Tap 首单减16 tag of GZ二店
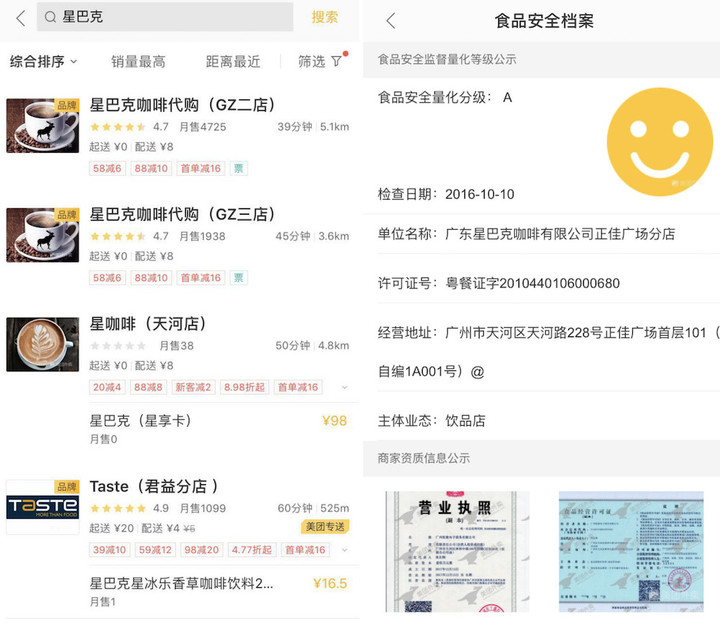Viewport: 720px width, 624px height. click(201, 169)
